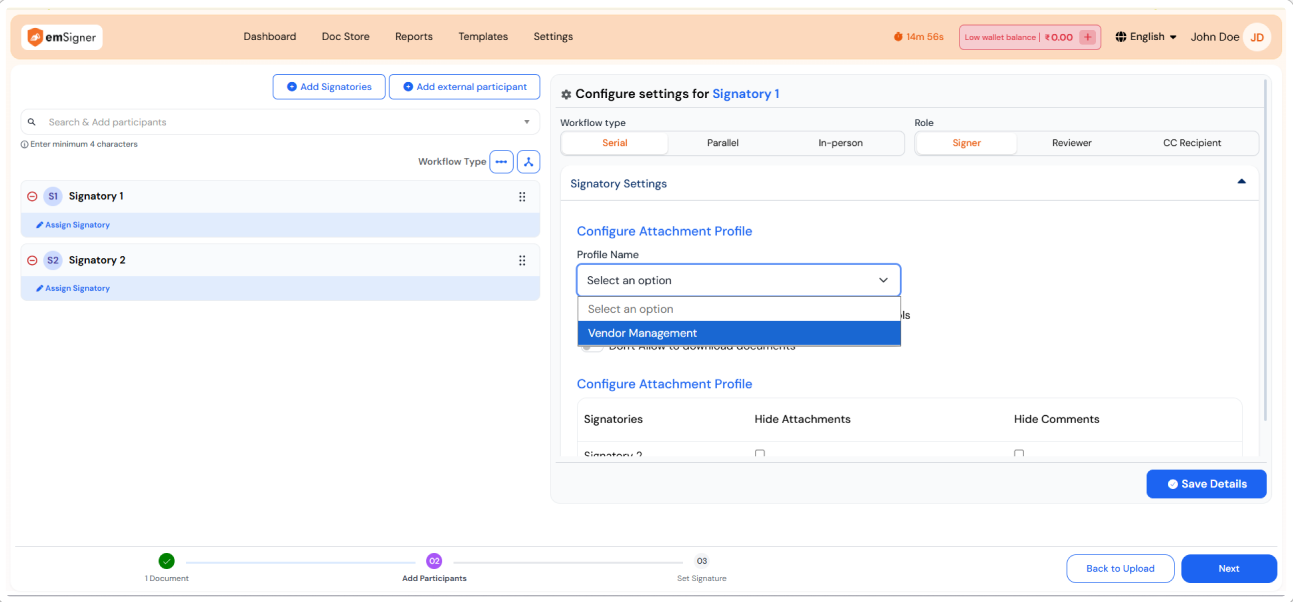The width and height of the screenshot is (1293, 602).
Task: Select the Parallel workflow type option
Action: (x=722, y=143)
